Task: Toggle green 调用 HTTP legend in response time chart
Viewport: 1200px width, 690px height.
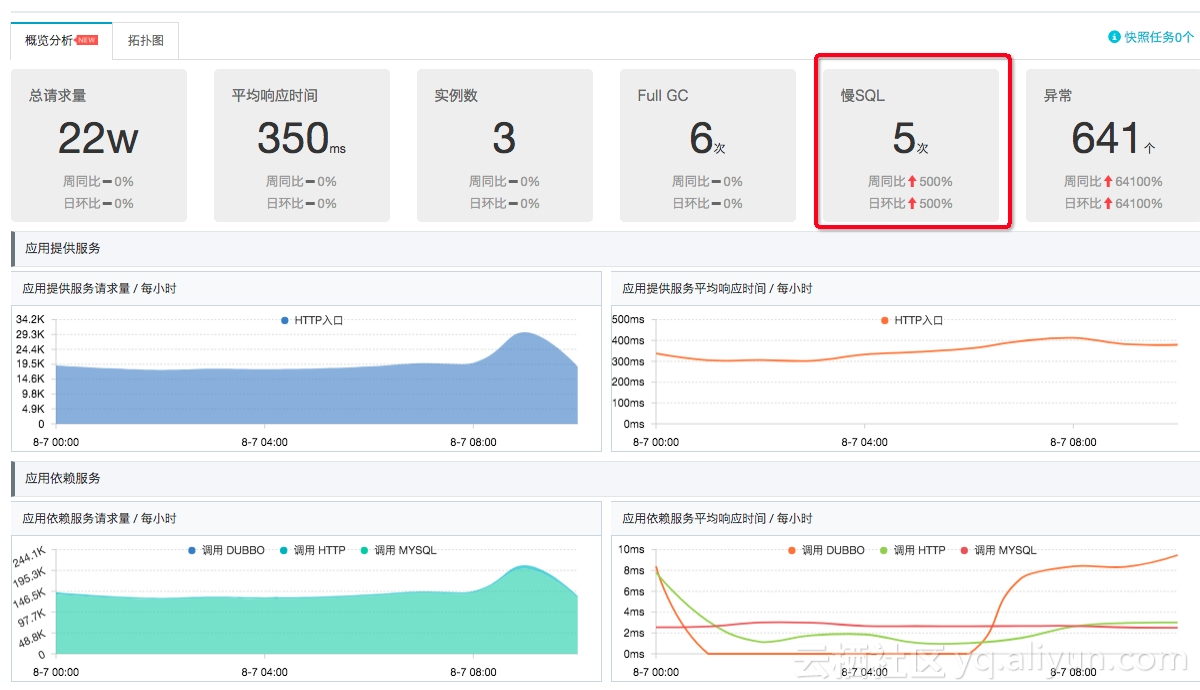Action: pyautogui.click(x=911, y=550)
